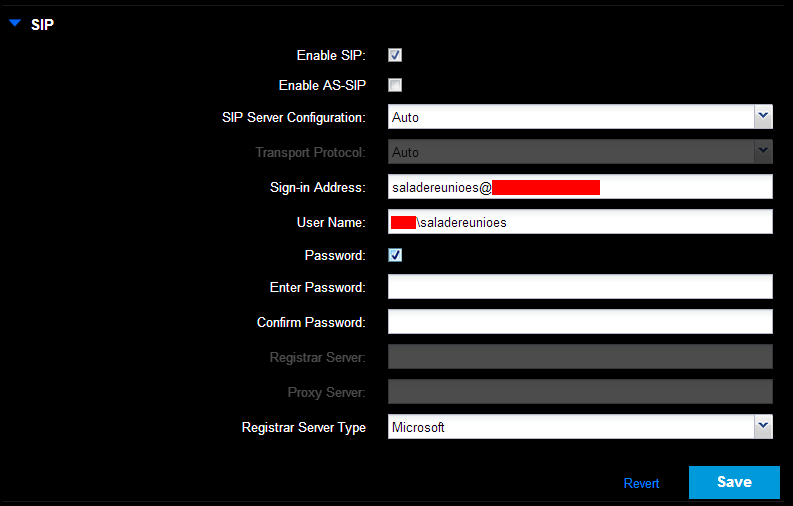
Task: Click the Transport Protocol label
Action: click(311, 153)
